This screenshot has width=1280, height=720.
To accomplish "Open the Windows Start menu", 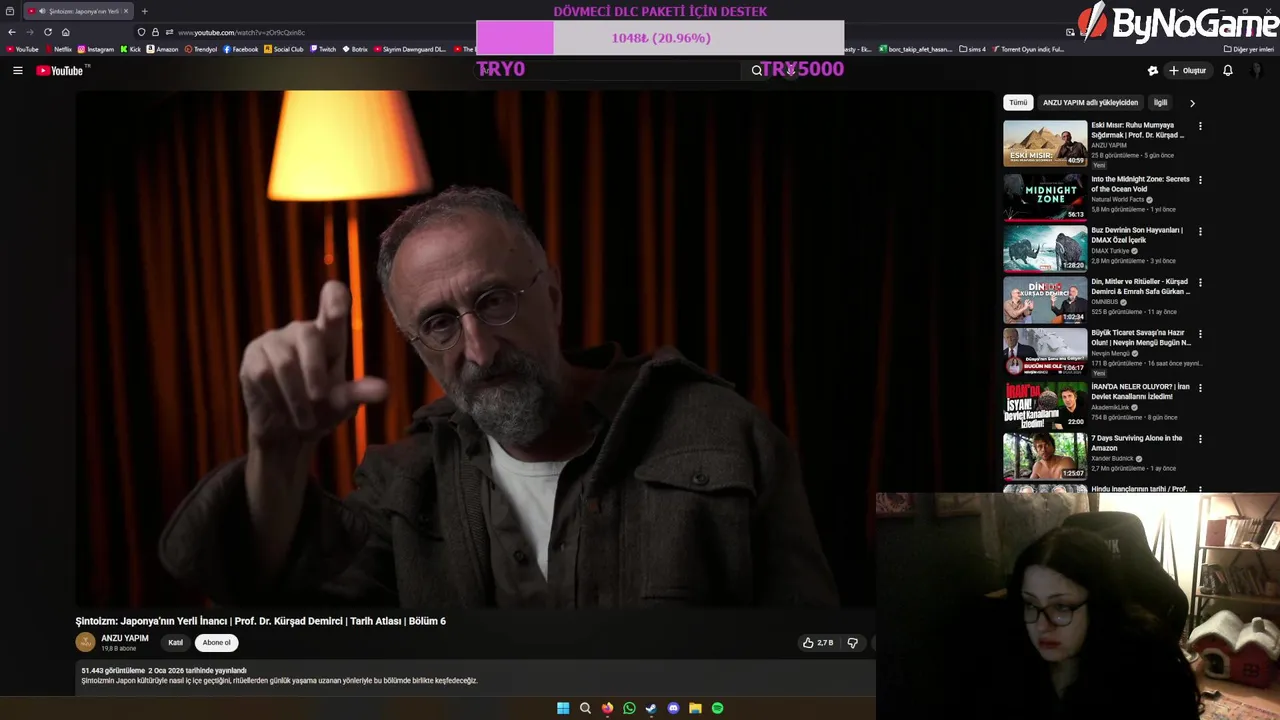I will tap(563, 708).
